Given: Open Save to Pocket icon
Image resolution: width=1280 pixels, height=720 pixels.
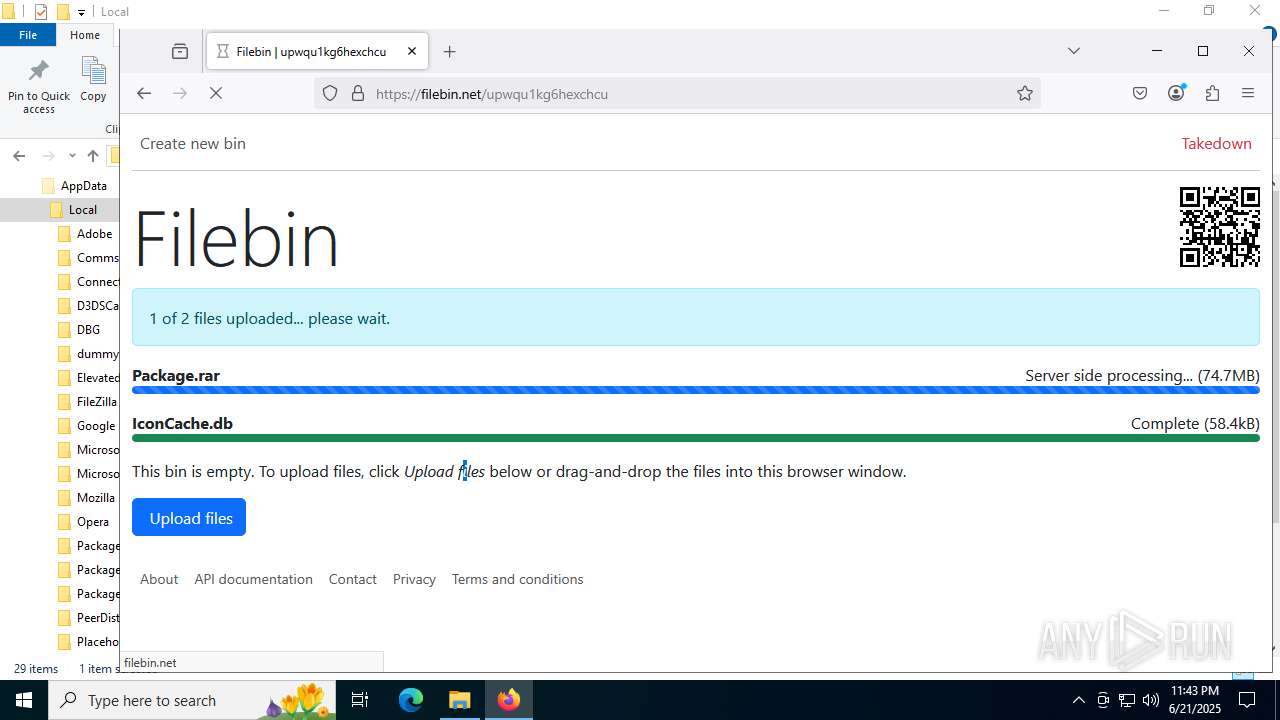Looking at the screenshot, I should [1140, 93].
